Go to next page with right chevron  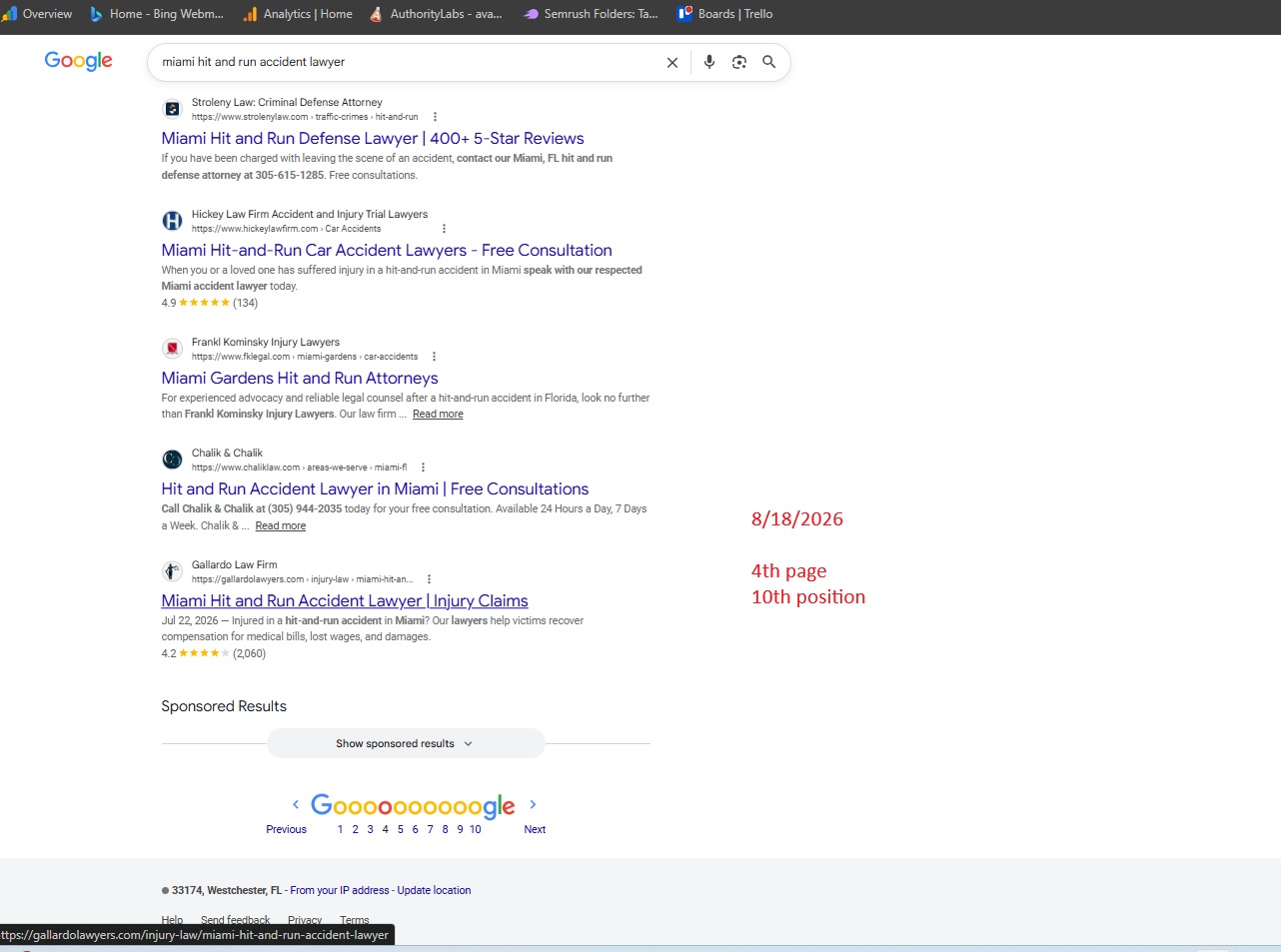pyautogui.click(x=533, y=804)
